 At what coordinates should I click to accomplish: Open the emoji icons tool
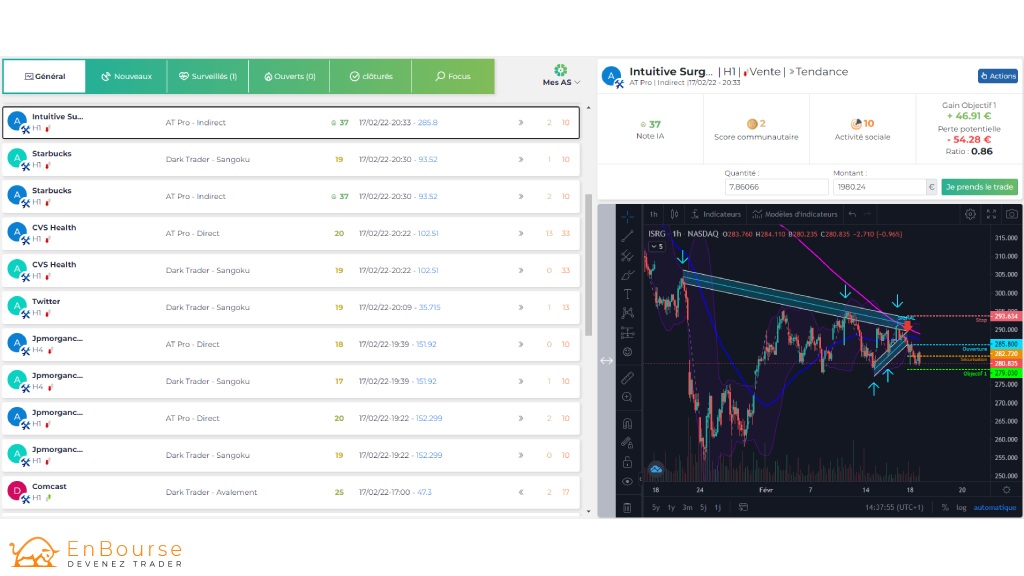point(627,352)
